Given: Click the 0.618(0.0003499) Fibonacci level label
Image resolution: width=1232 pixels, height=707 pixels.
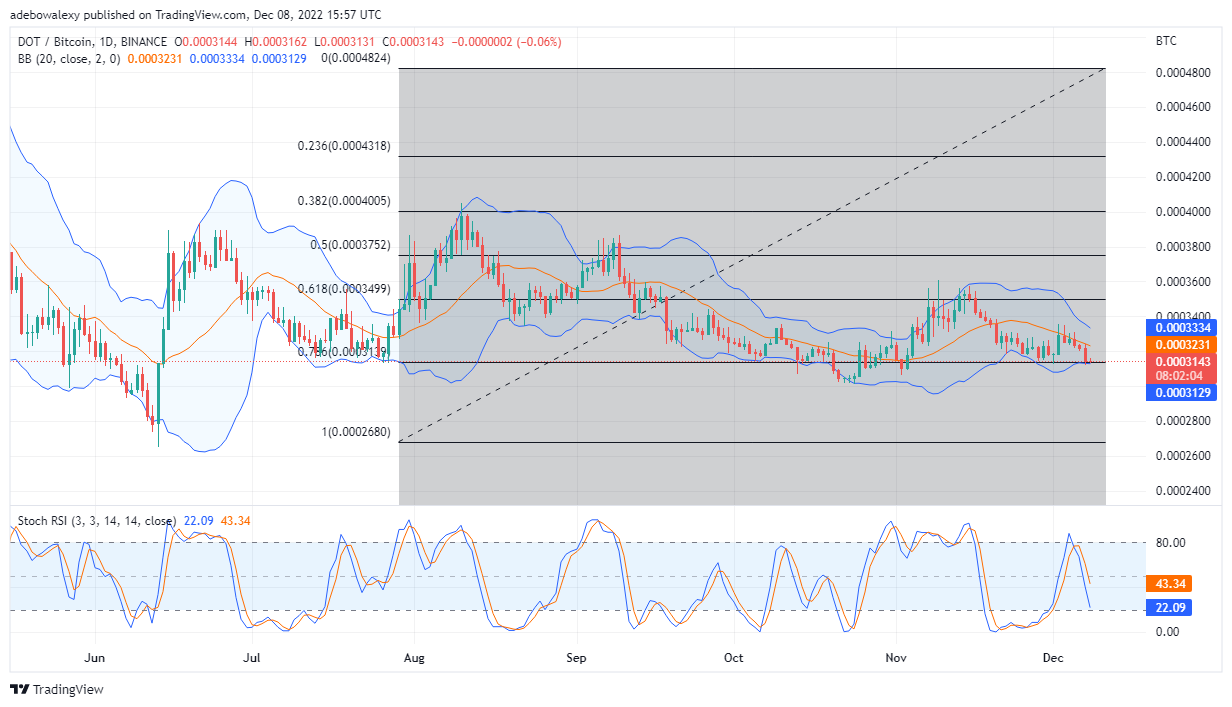Looking at the screenshot, I should (x=344, y=289).
